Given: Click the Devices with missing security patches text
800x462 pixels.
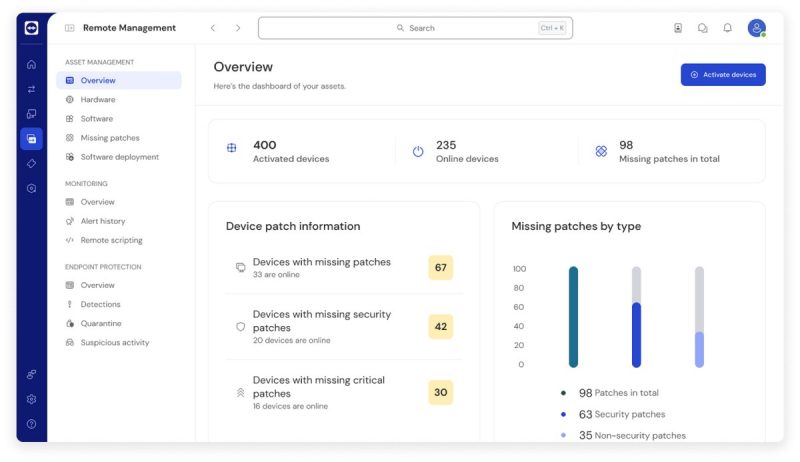Looking at the screenshot, I should pyautogui.click(x=321, y=321).
